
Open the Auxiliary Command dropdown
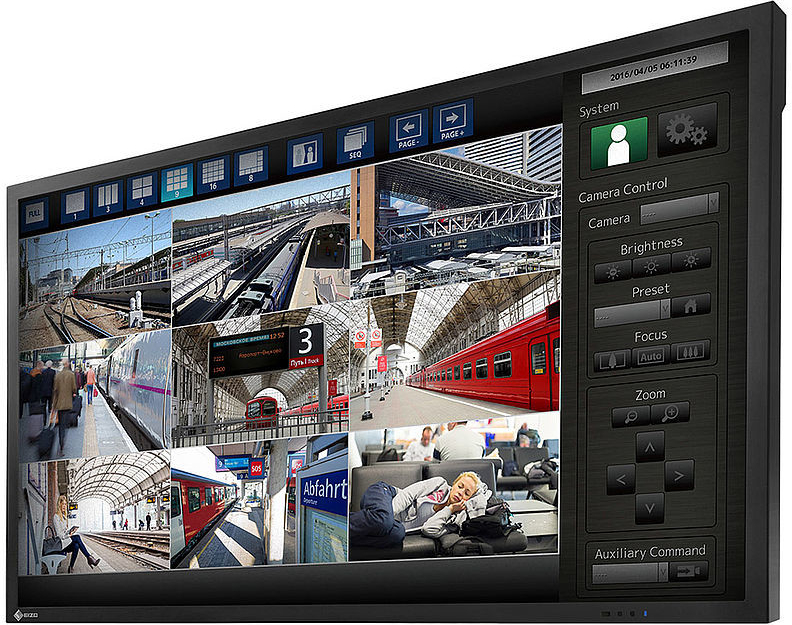click(x=630, y=573)
